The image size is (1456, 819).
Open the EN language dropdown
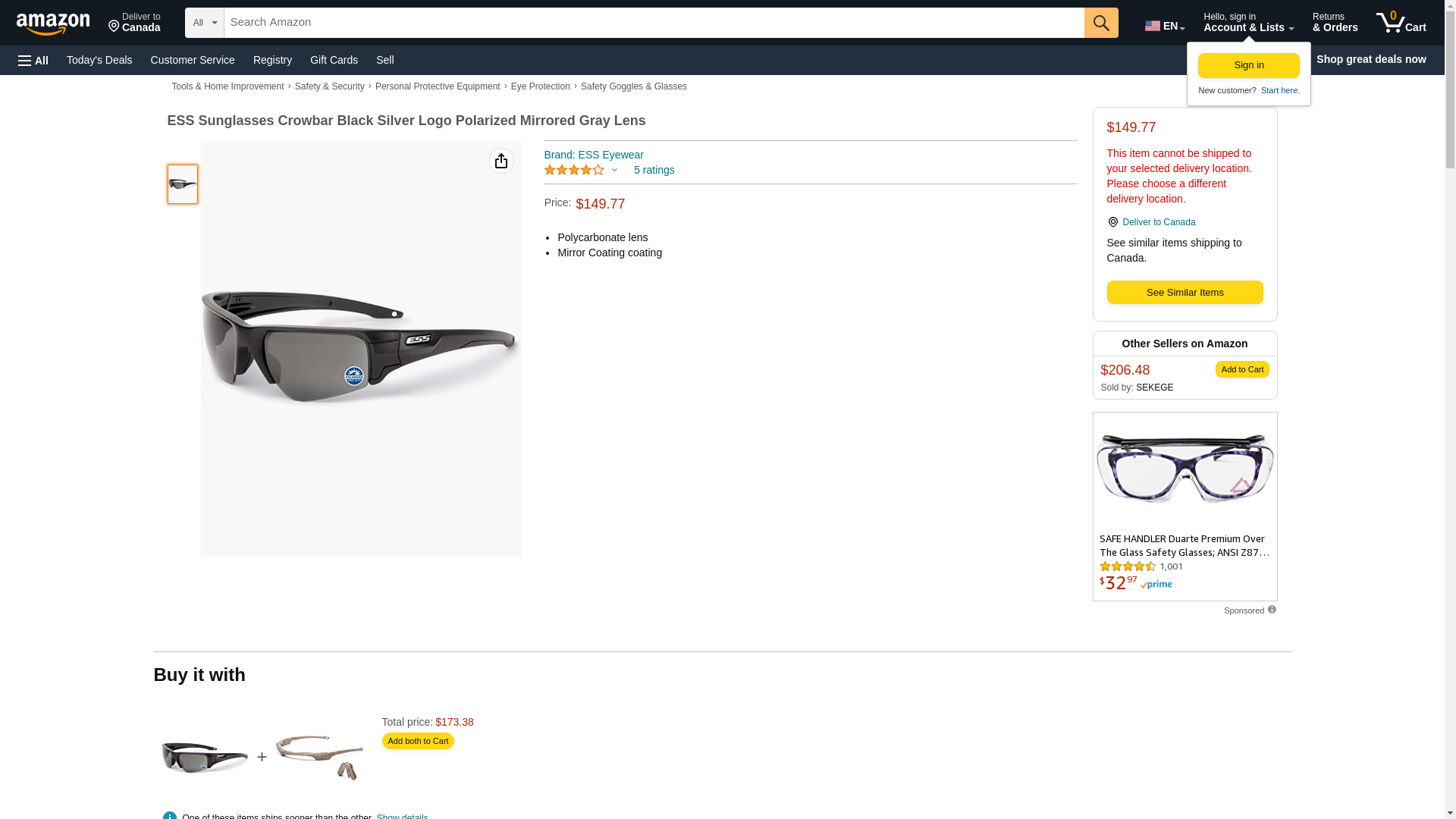1164,26
